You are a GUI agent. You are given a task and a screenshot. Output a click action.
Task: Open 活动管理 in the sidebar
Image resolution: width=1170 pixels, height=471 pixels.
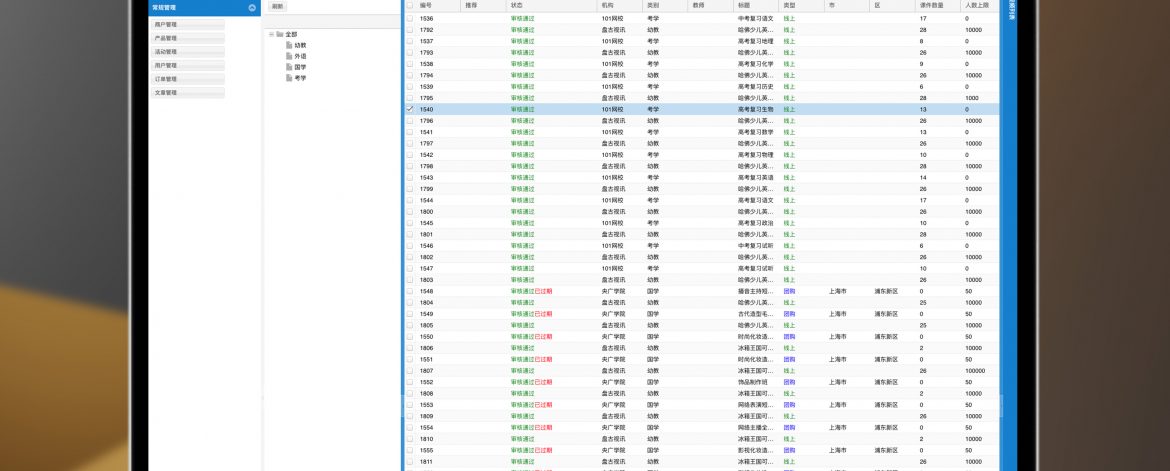click(x=187, y=52)
